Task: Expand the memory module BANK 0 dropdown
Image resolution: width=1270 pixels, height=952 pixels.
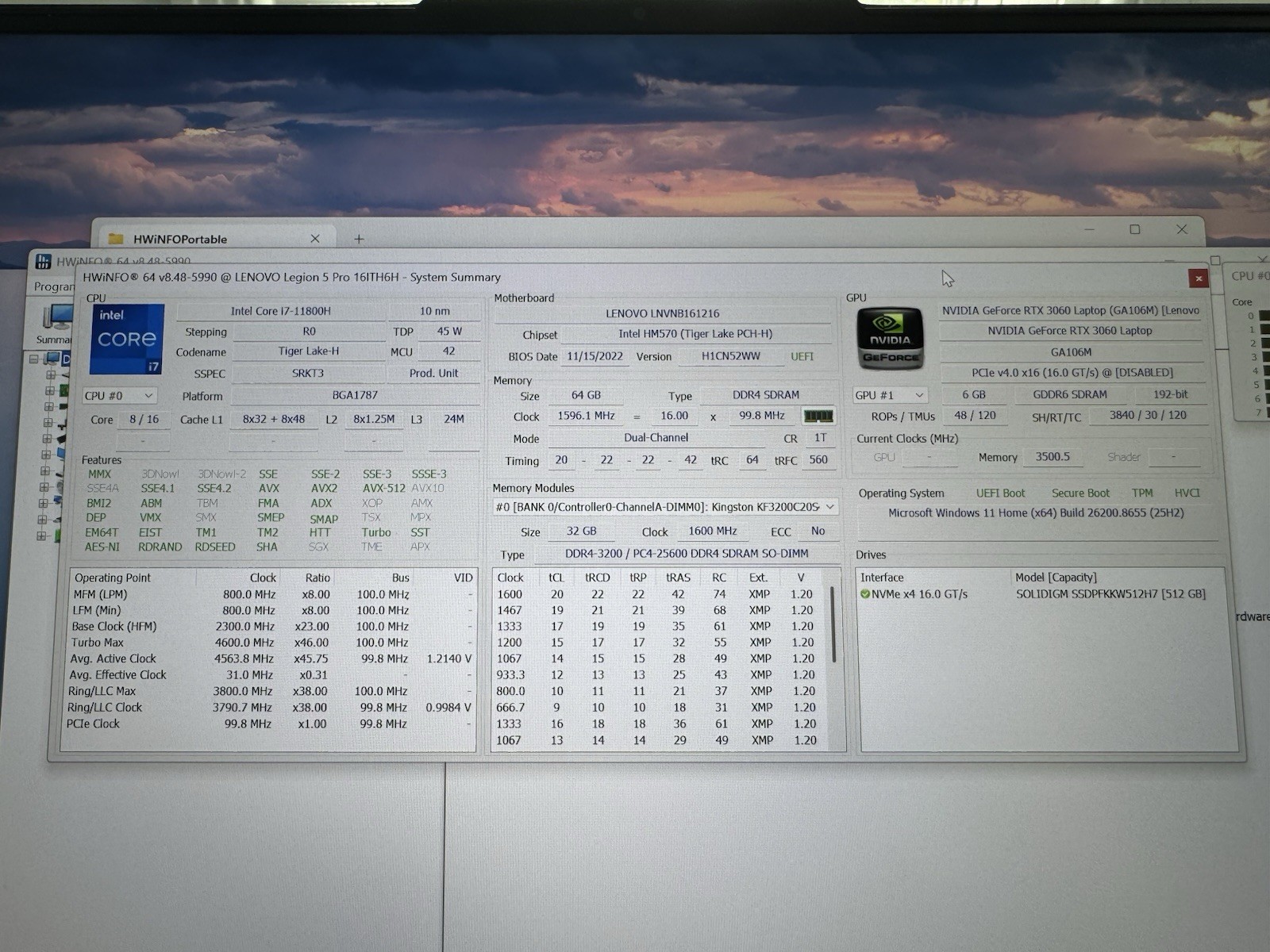Action: coord(665,506)
